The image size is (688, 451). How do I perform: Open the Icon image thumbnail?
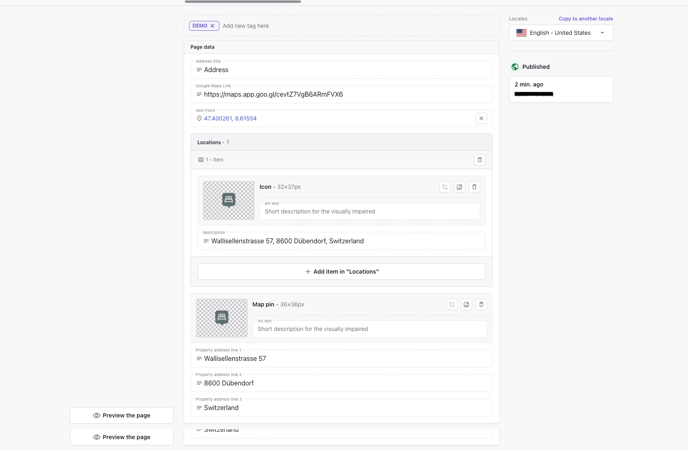228,200
